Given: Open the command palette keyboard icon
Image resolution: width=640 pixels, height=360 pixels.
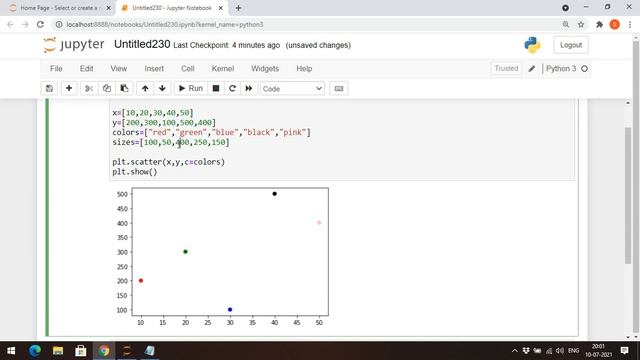Looking at the screenshot, I should click(339, 89).
